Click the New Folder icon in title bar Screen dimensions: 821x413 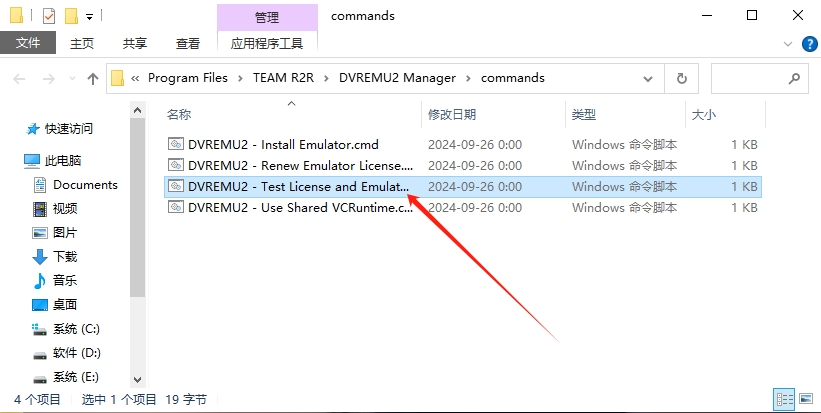click(70, 16)
